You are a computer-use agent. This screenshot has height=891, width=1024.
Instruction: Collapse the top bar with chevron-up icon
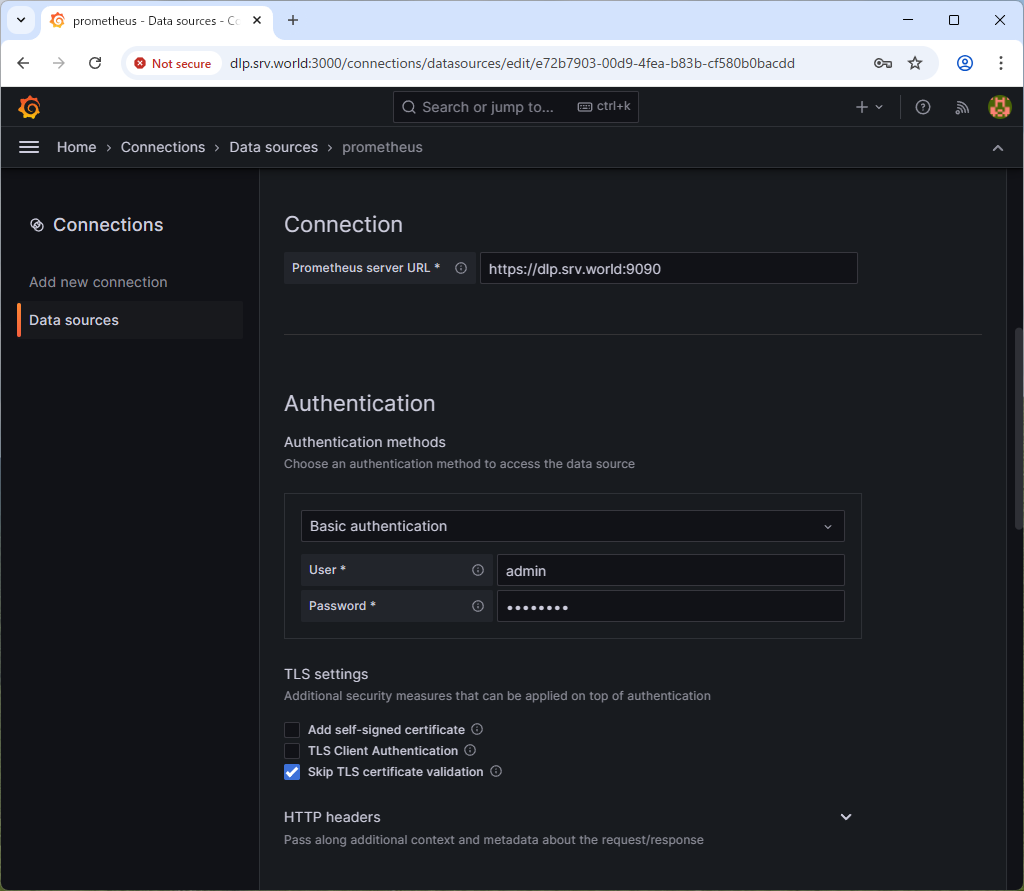tap(997, 148)
